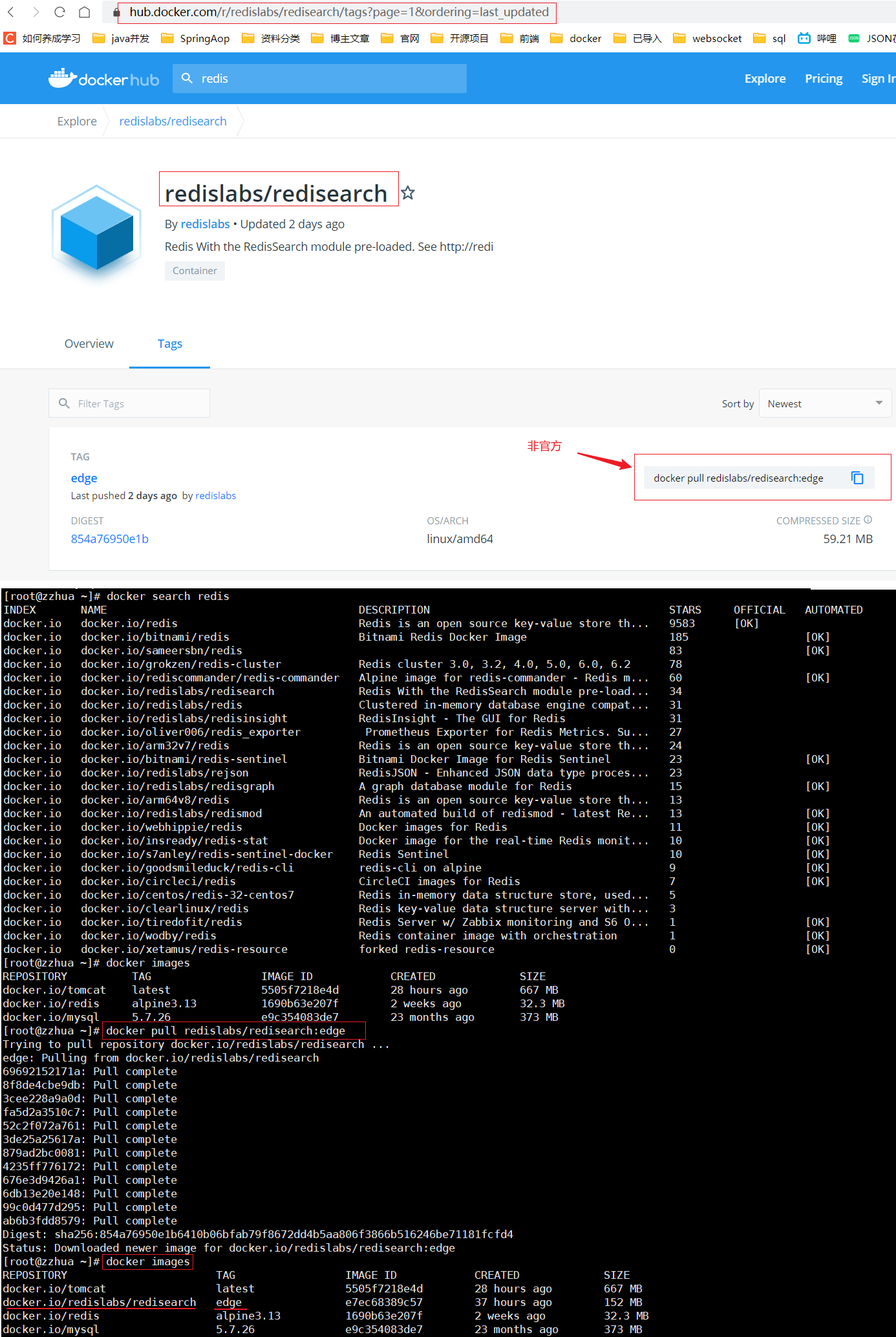Open the Sort by Newest dropdown
896x1337 pixels.
click(x=825, y=403)
